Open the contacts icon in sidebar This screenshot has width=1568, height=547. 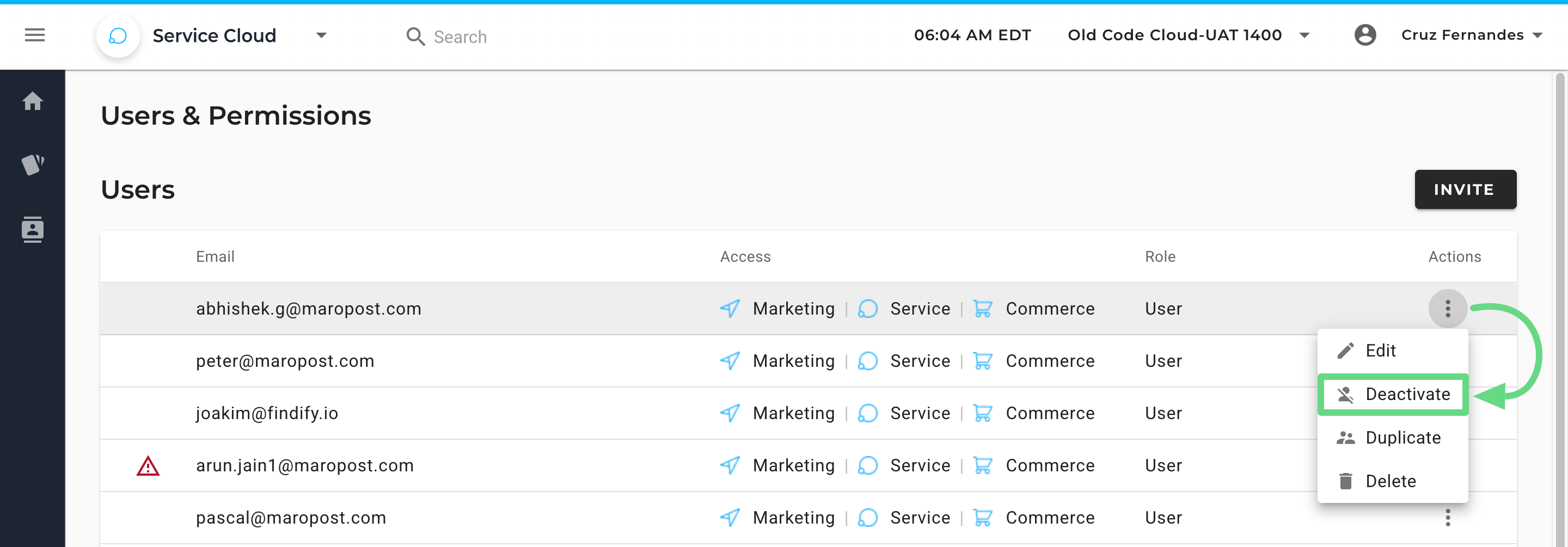click(x=33, y=229)
